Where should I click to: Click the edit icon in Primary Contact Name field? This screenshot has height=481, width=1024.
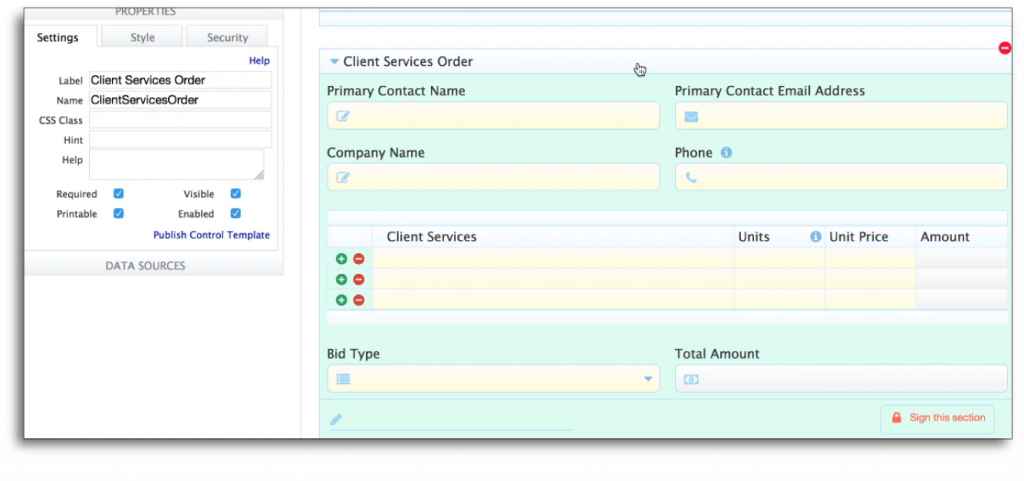pyautogui.click(x=343, y=117)
